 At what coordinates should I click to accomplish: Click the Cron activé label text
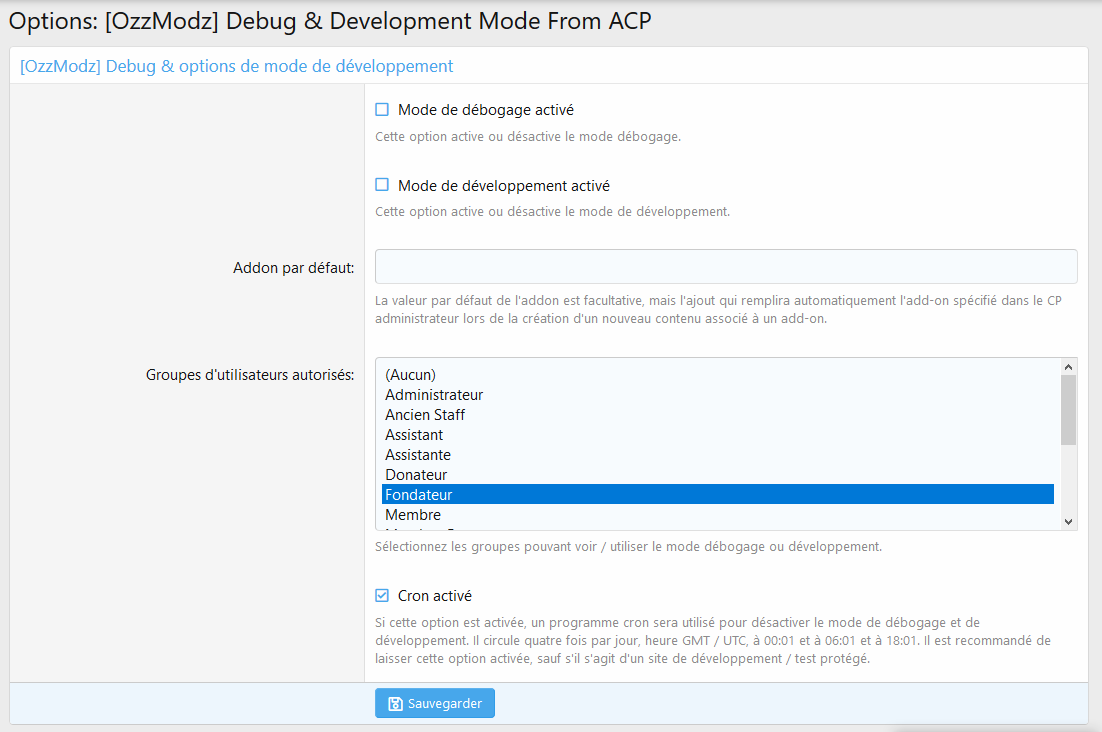point(434,596)
